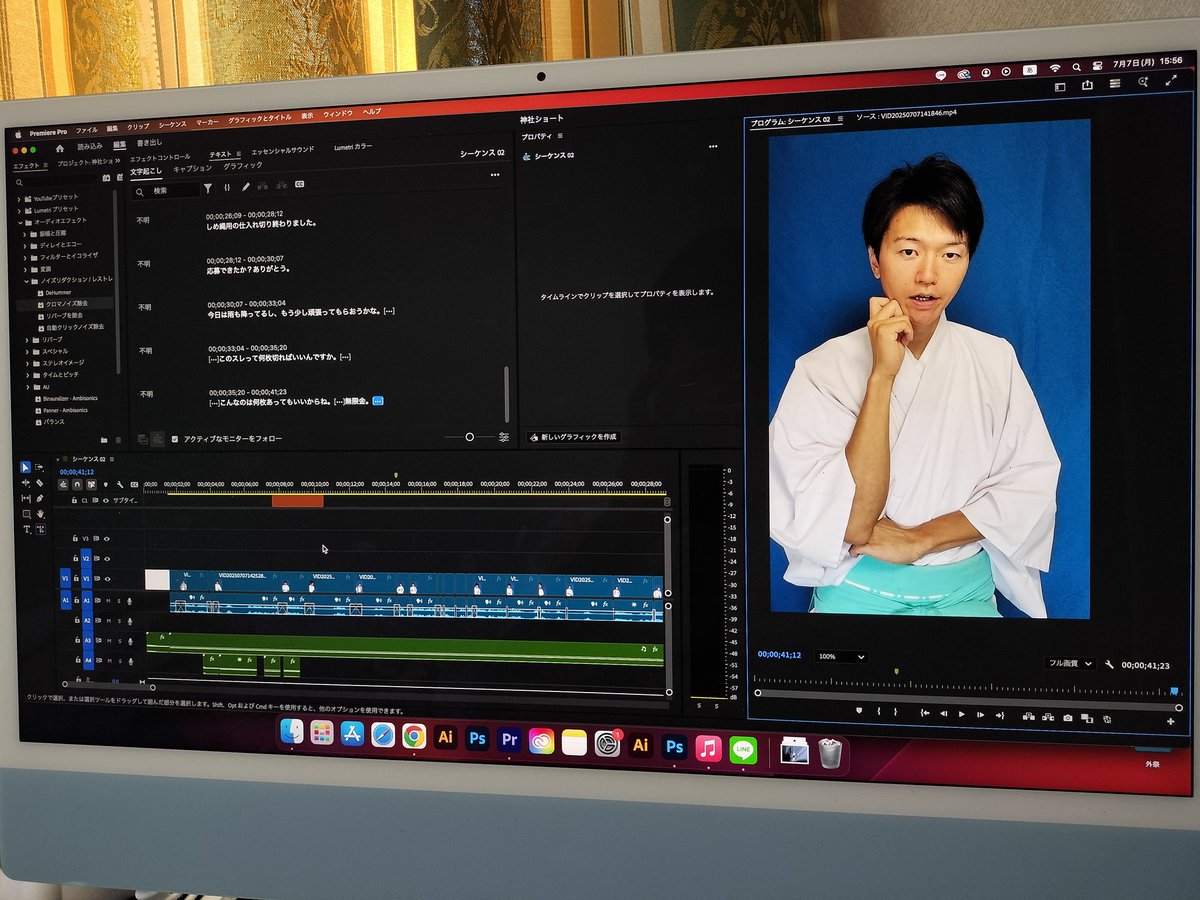Collapse the ノイズリダクション/レストレーション folder
Image resolution: width=1200 pixels, height=900 pixels.
[x=26, y=281]
